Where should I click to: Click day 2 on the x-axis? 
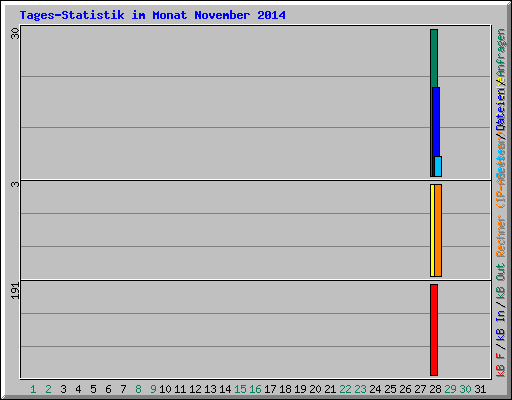(x=48, y=389)
